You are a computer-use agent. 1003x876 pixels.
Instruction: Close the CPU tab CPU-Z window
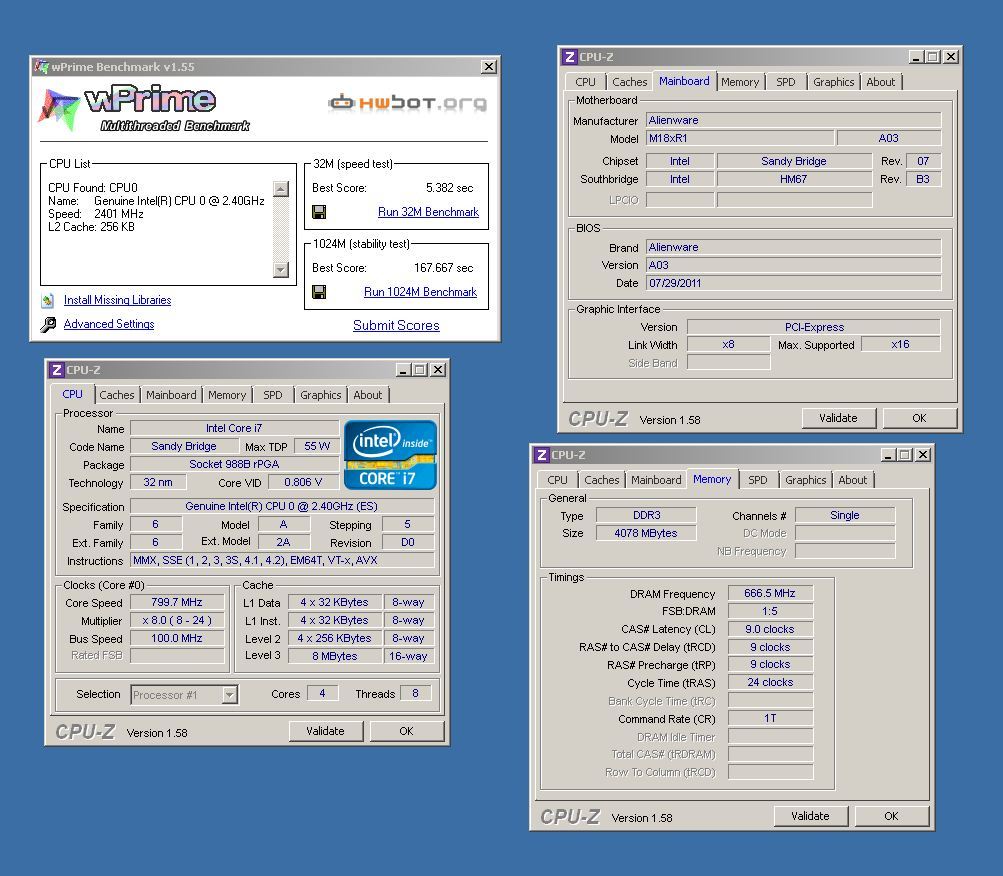[x=438, y=370]
